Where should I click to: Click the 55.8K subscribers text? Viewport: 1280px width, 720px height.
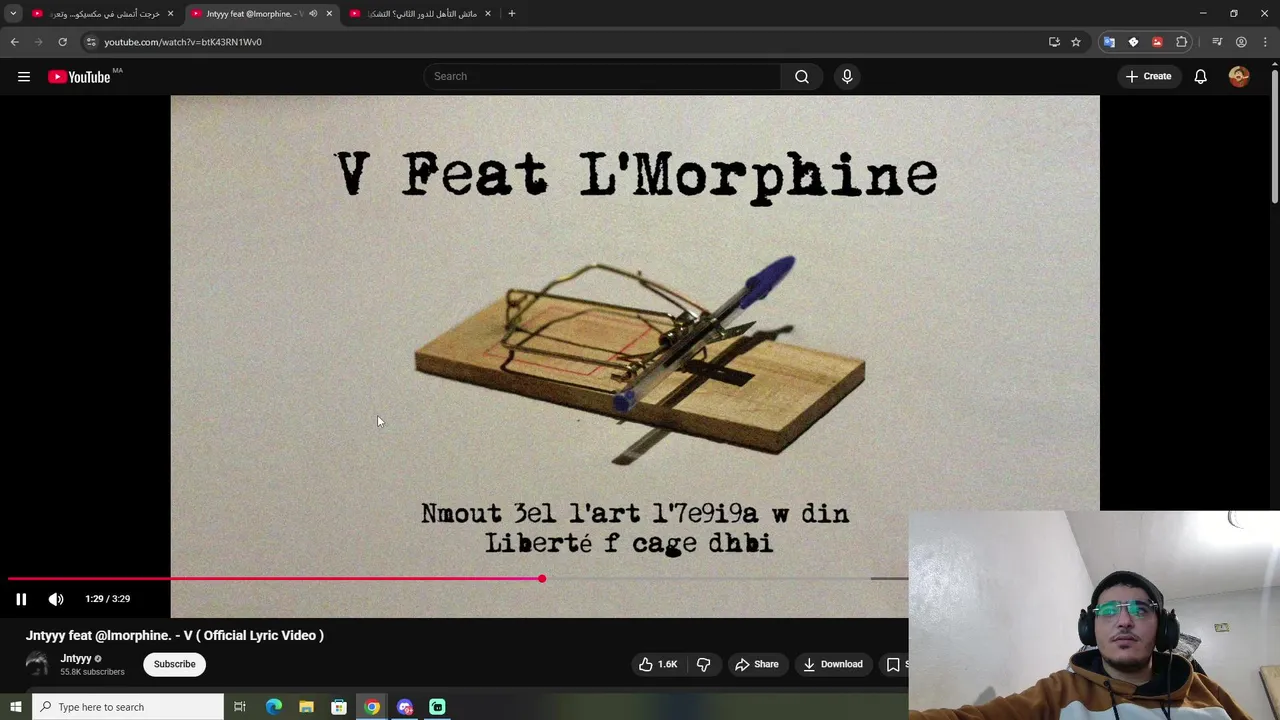[x=92, y=672]
